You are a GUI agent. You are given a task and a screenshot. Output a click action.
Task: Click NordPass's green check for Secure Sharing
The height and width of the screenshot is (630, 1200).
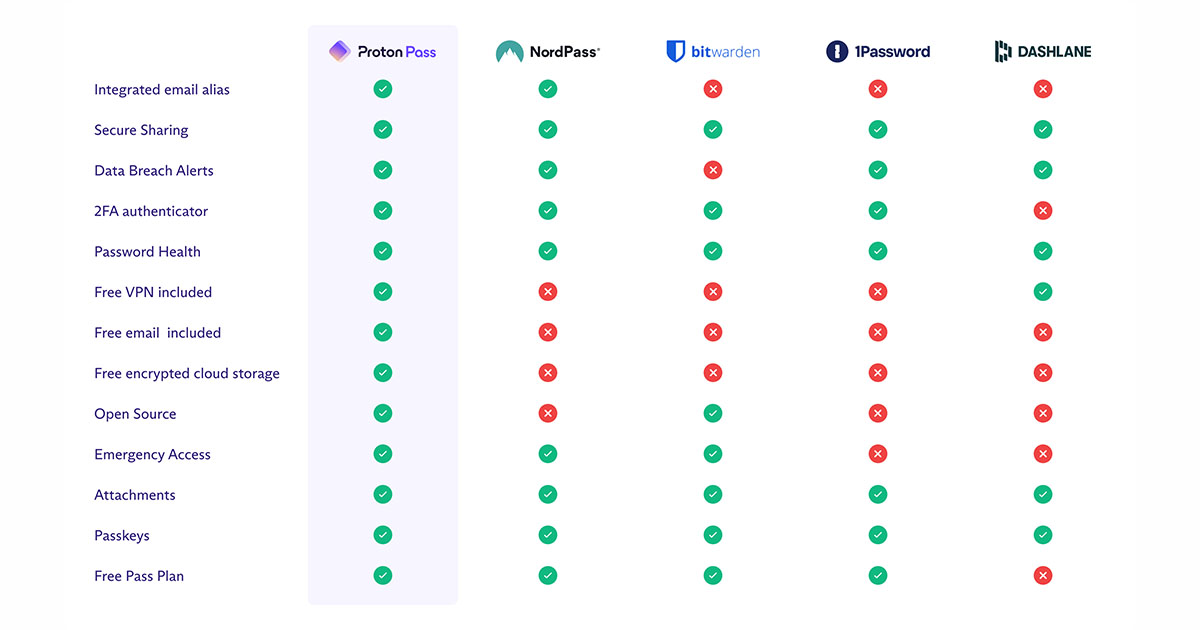547,129
